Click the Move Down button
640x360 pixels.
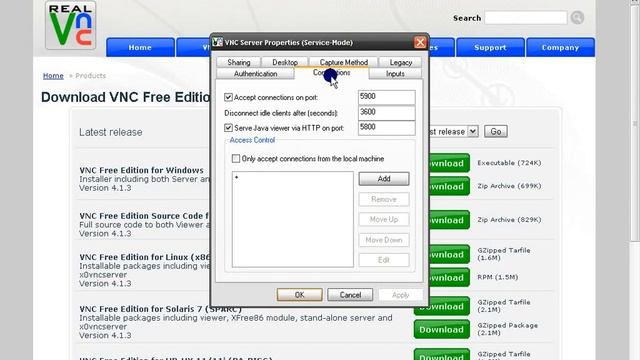[384, 240]
